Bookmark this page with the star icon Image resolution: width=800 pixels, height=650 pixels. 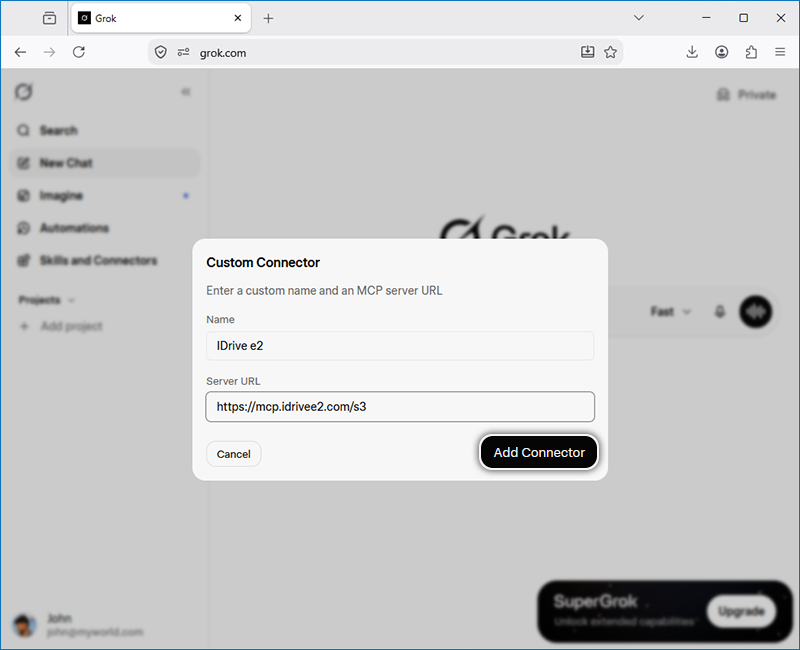(610, 52)
